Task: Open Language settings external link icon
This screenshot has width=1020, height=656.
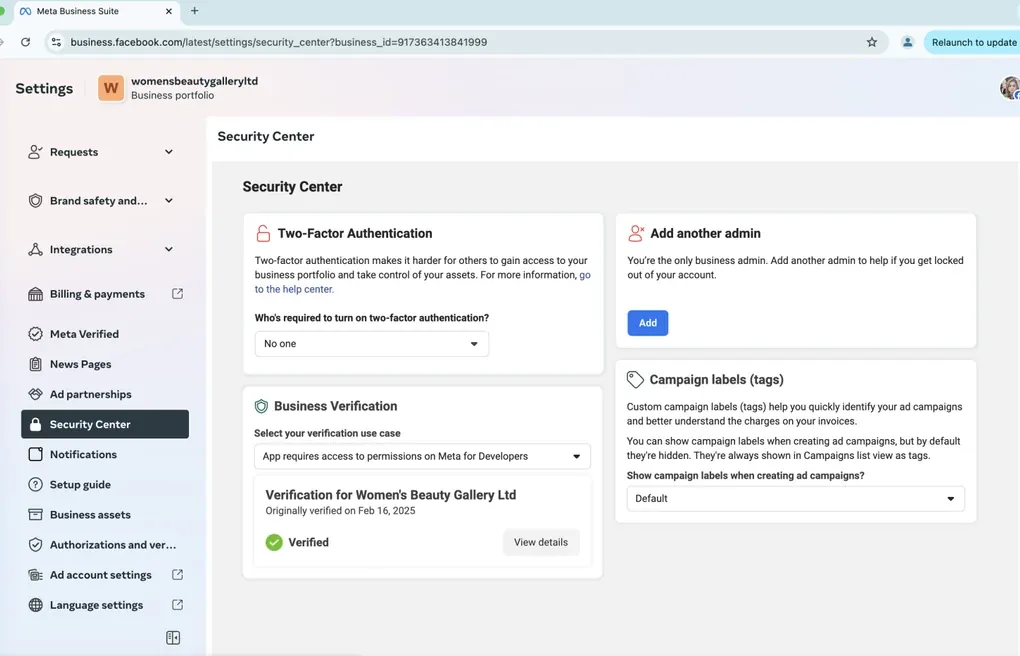Action: click(x=177, y=605)
